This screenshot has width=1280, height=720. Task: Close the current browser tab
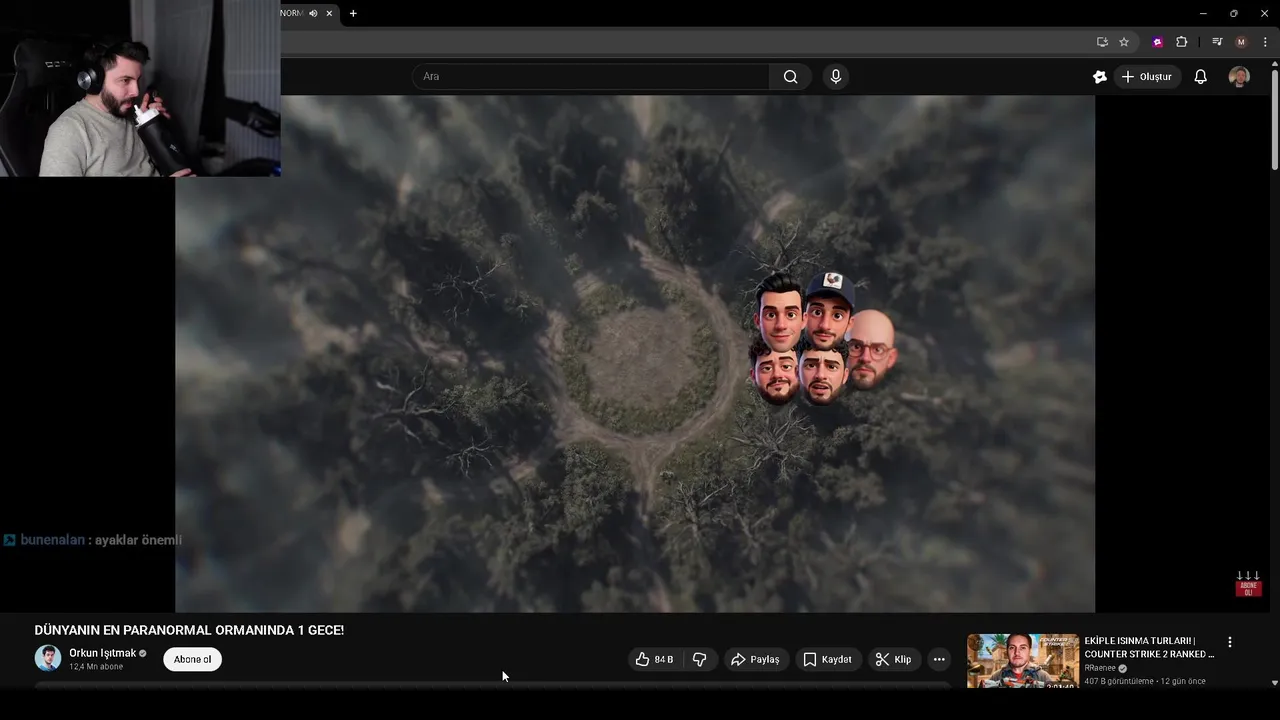[329, 13]
